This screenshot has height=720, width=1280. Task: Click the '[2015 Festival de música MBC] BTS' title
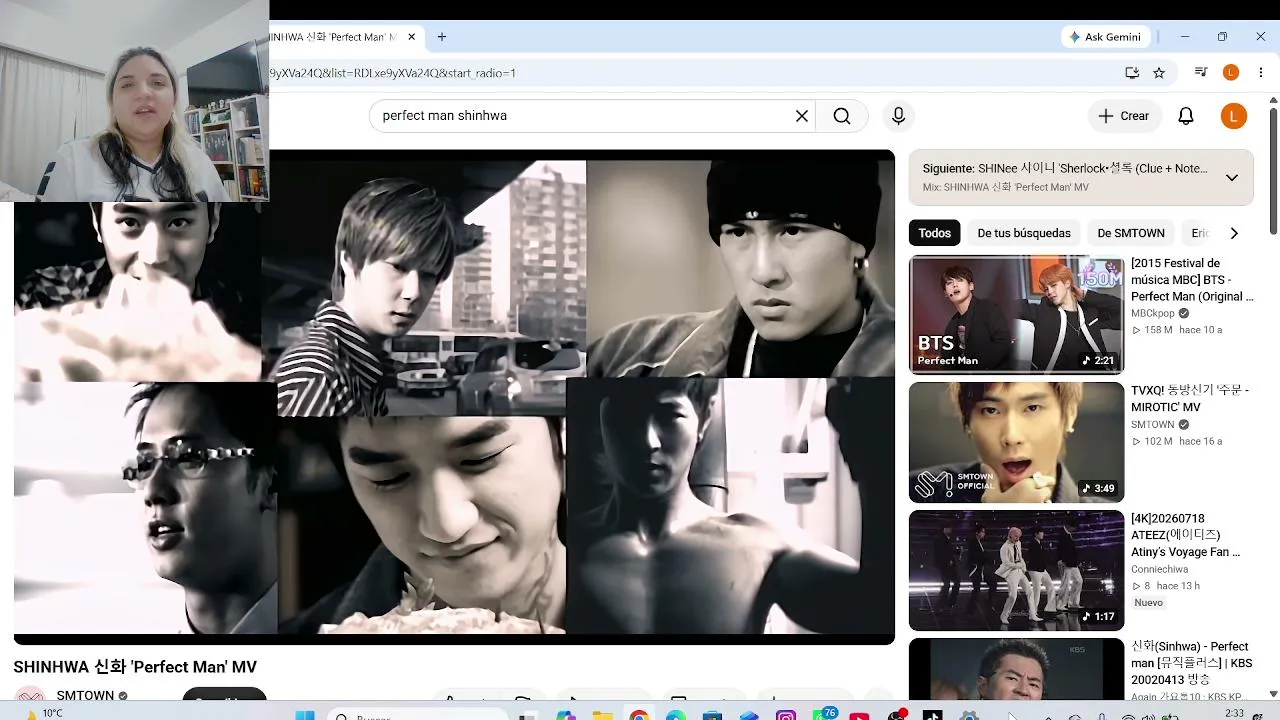[x=1192, y=280]
